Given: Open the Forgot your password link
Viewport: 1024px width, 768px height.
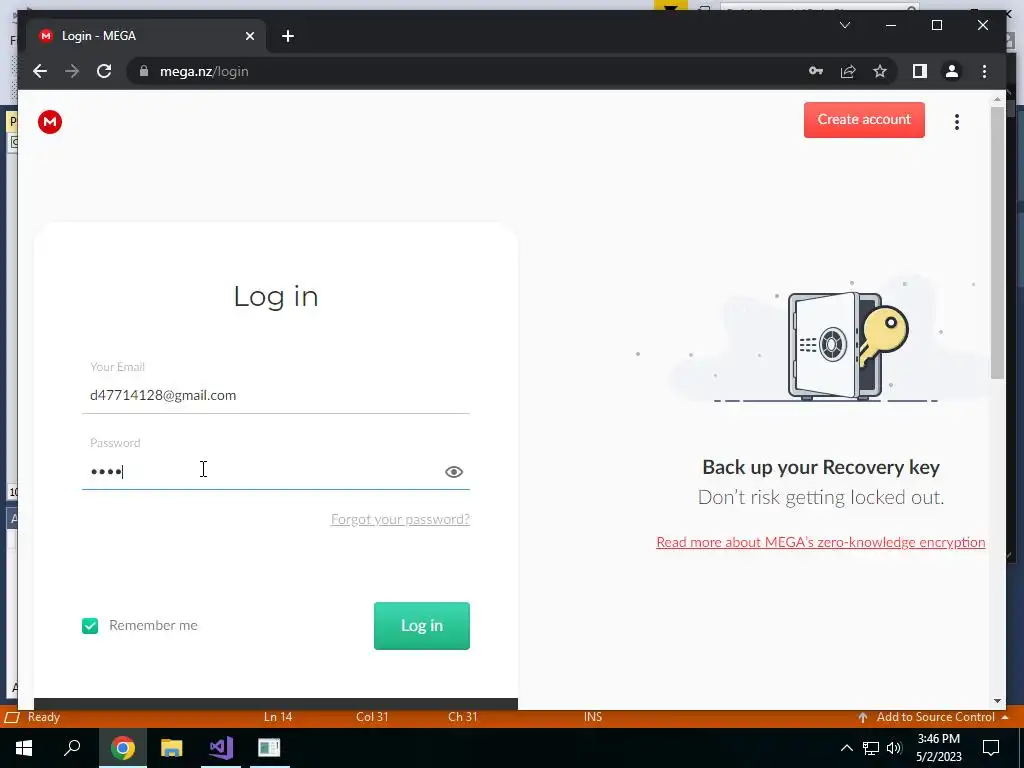Looking at the screenshot, I should tap(400, 519).
